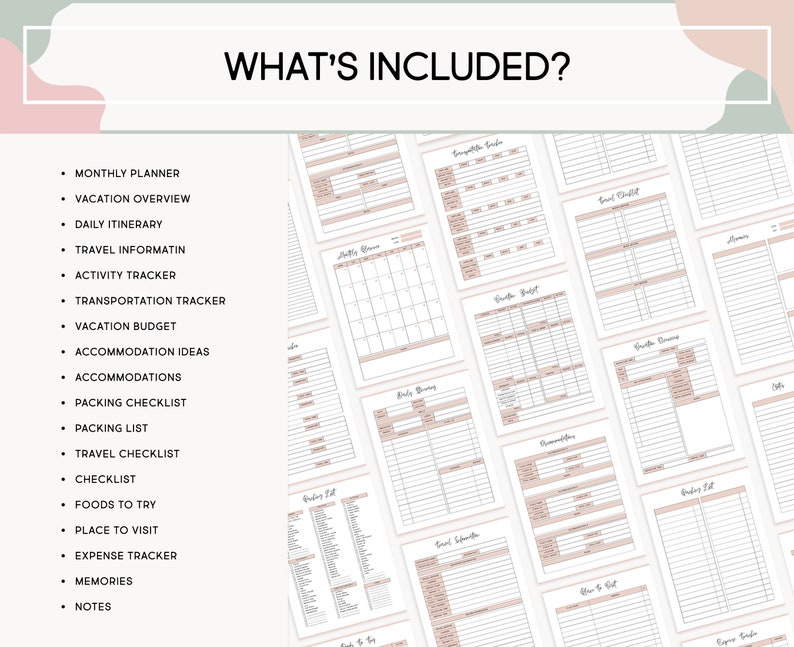Select "Monthly Planner" in the bulleted list
This screenshot has width=794, height=647.
(x=127, y=174)
